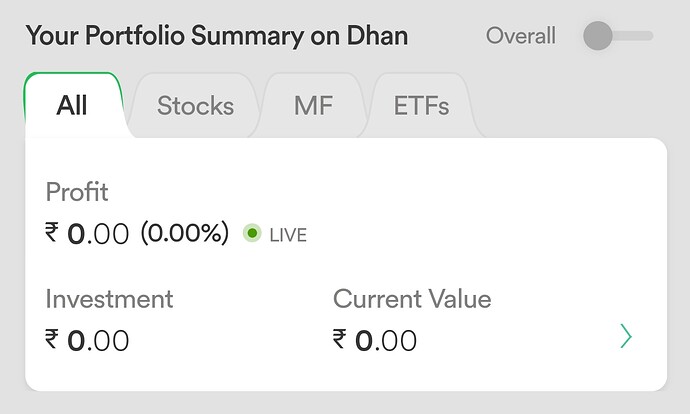Image resolution: width=690 pixels, height=414 pixels.
Task: Switch to the ETFs tab
Action: (421, 106)
